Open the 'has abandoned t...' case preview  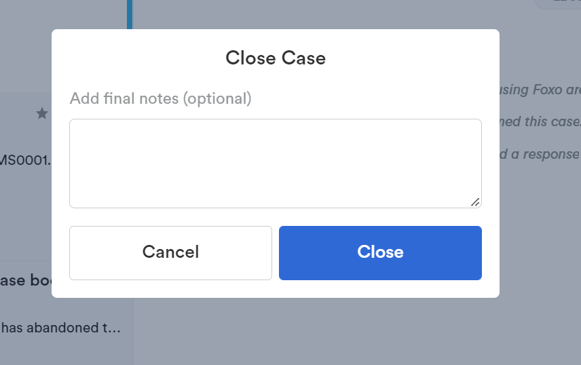(x=61, y=328)
